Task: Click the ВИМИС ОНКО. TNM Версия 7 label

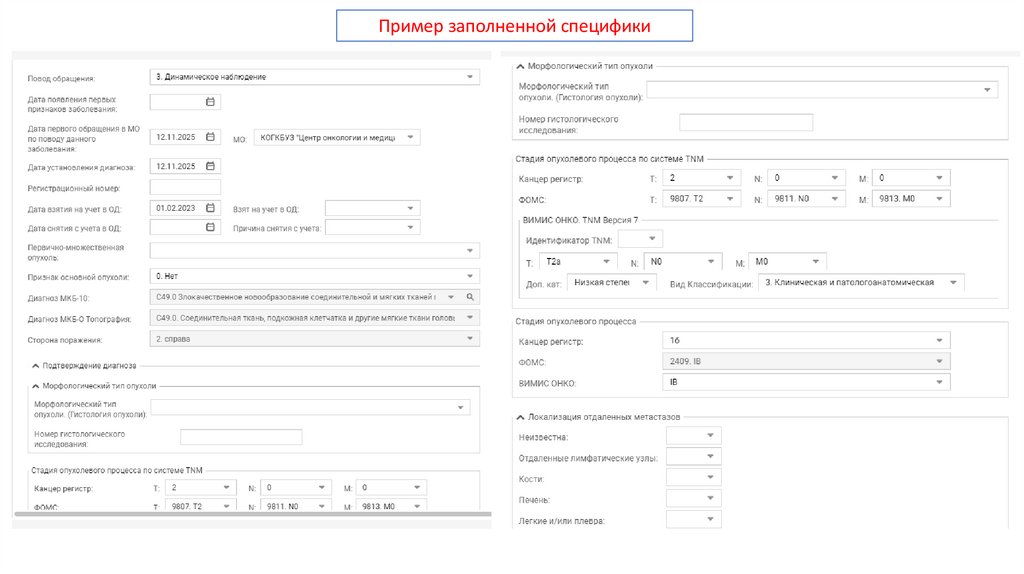Action: 580,220
